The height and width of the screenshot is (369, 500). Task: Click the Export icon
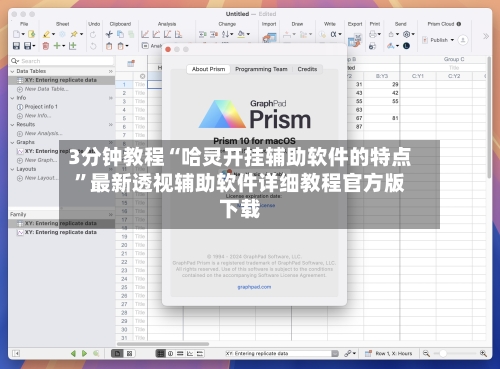[355, 39]
